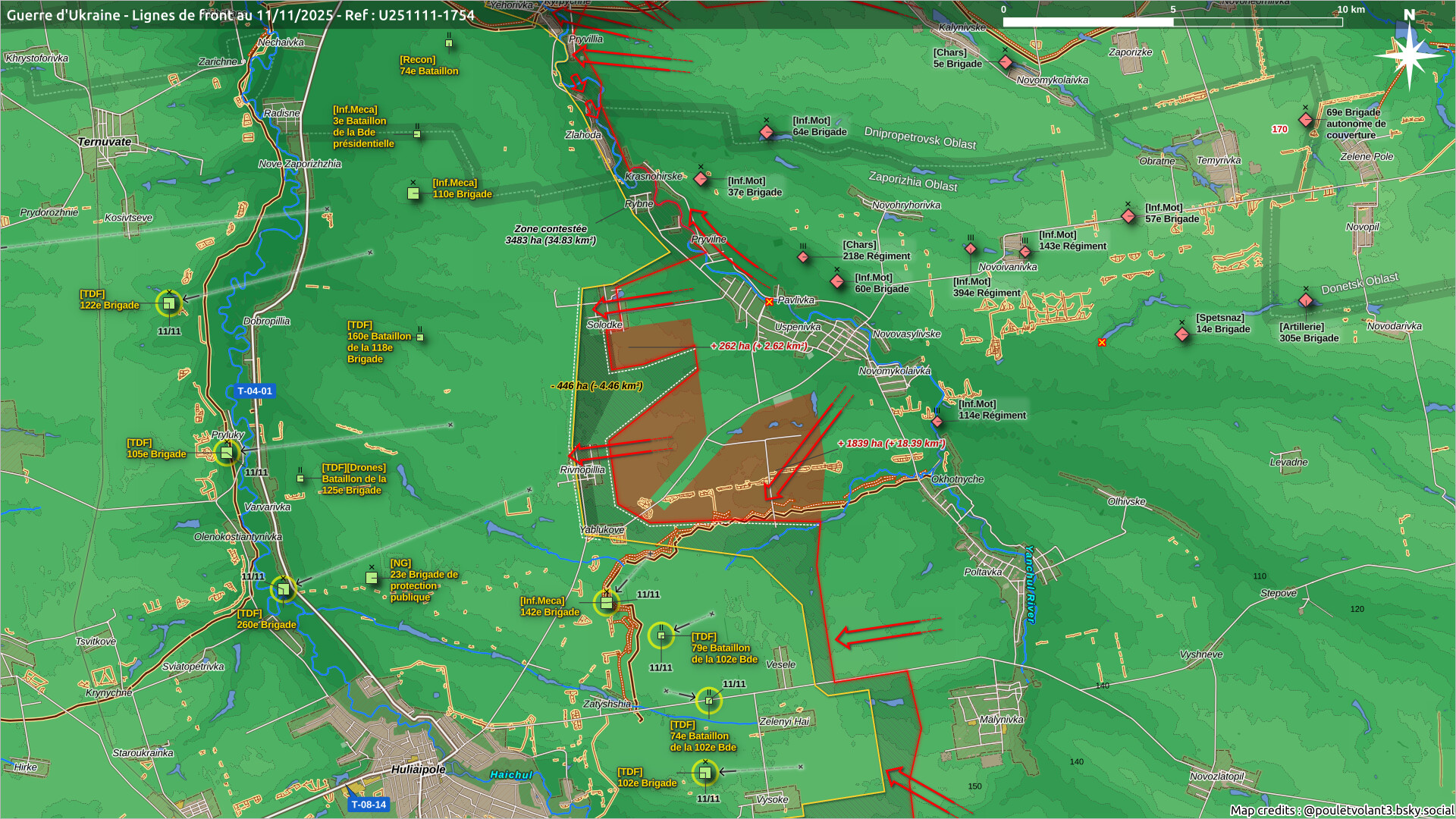
Task: Click the north compass rose
Action: click(x=1409, y=55)
